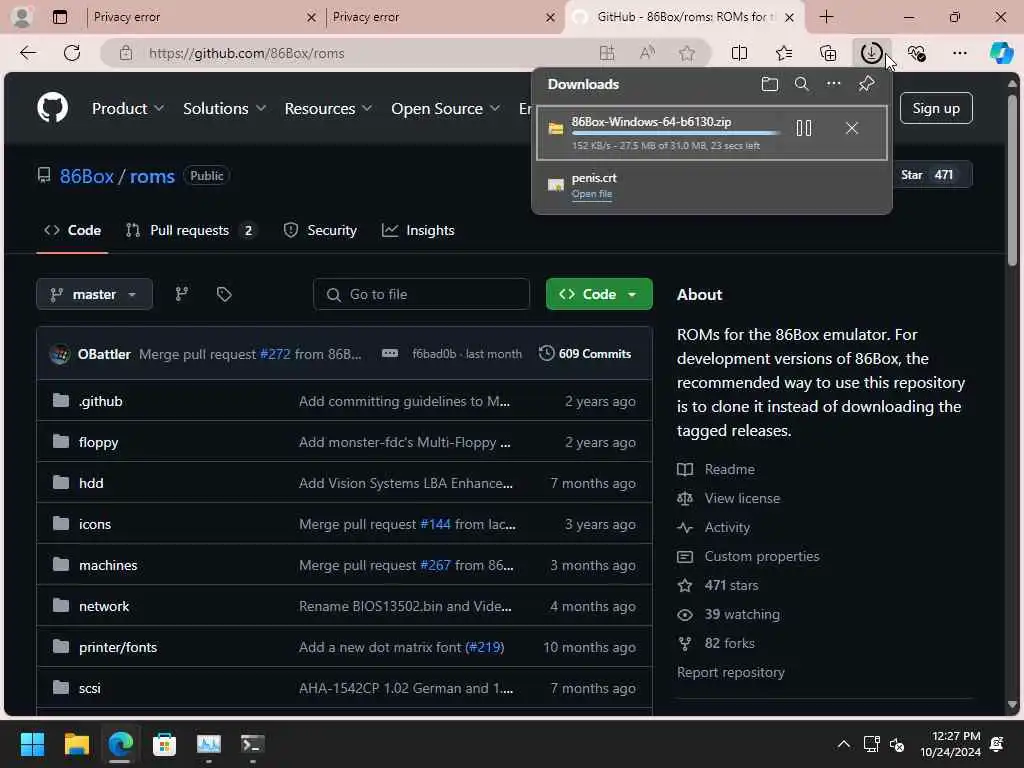Expand the Product menu
The width and height of the screenshot is (1024, 768).
pyautogui.click(x=127, y=108)
